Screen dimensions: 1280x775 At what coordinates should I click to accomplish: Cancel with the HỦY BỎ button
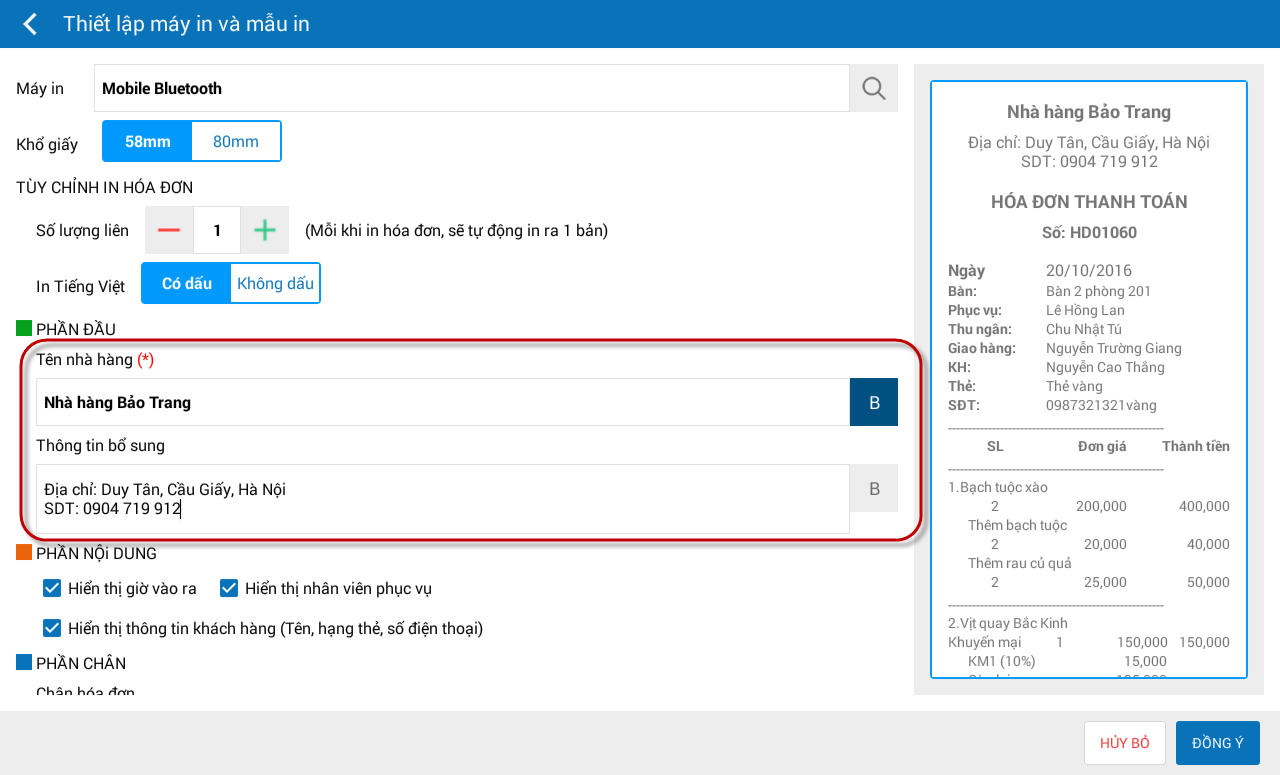(x=1125, y=743)
